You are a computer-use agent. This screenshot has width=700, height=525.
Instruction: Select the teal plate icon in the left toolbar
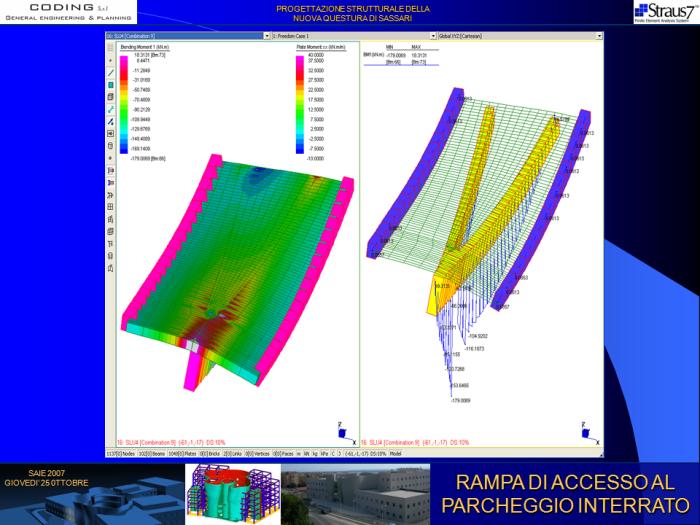pos(111,85)
